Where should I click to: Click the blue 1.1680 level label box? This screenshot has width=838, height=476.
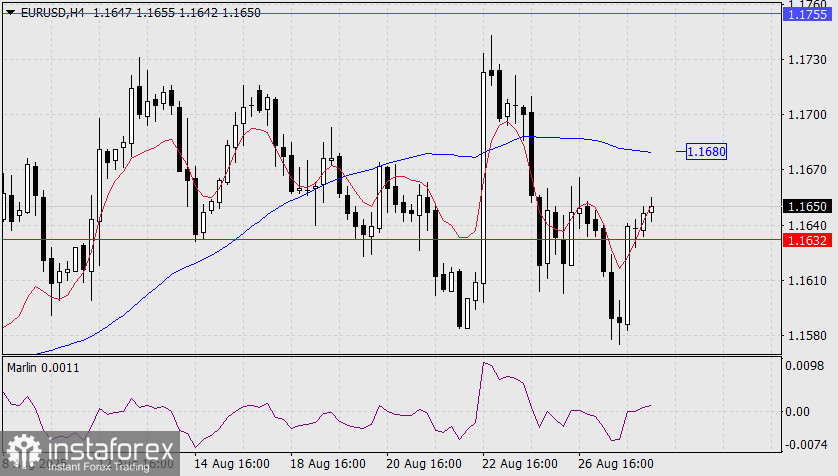(x=706, y=152)
